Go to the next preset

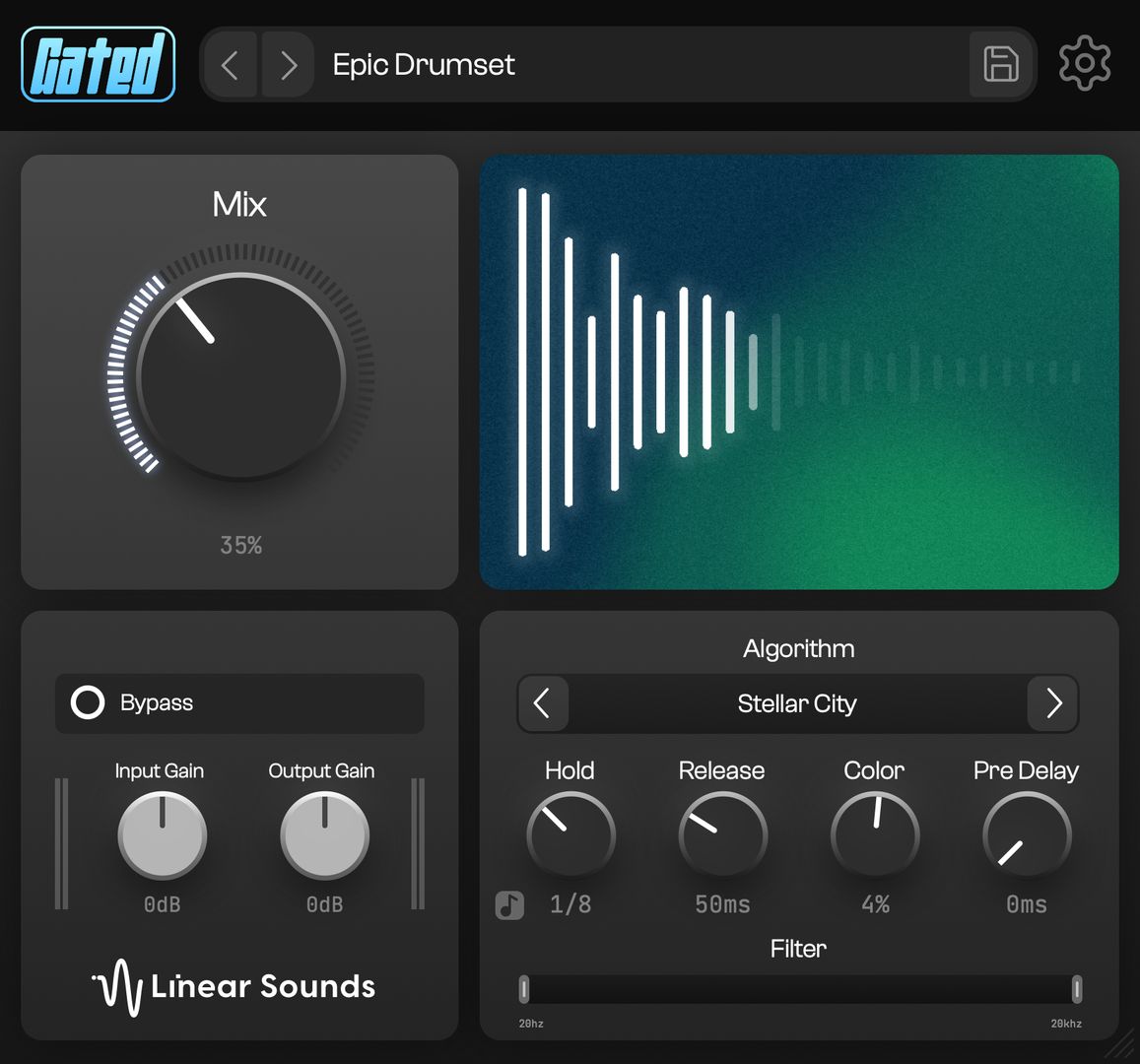click(x=288, y=65)
